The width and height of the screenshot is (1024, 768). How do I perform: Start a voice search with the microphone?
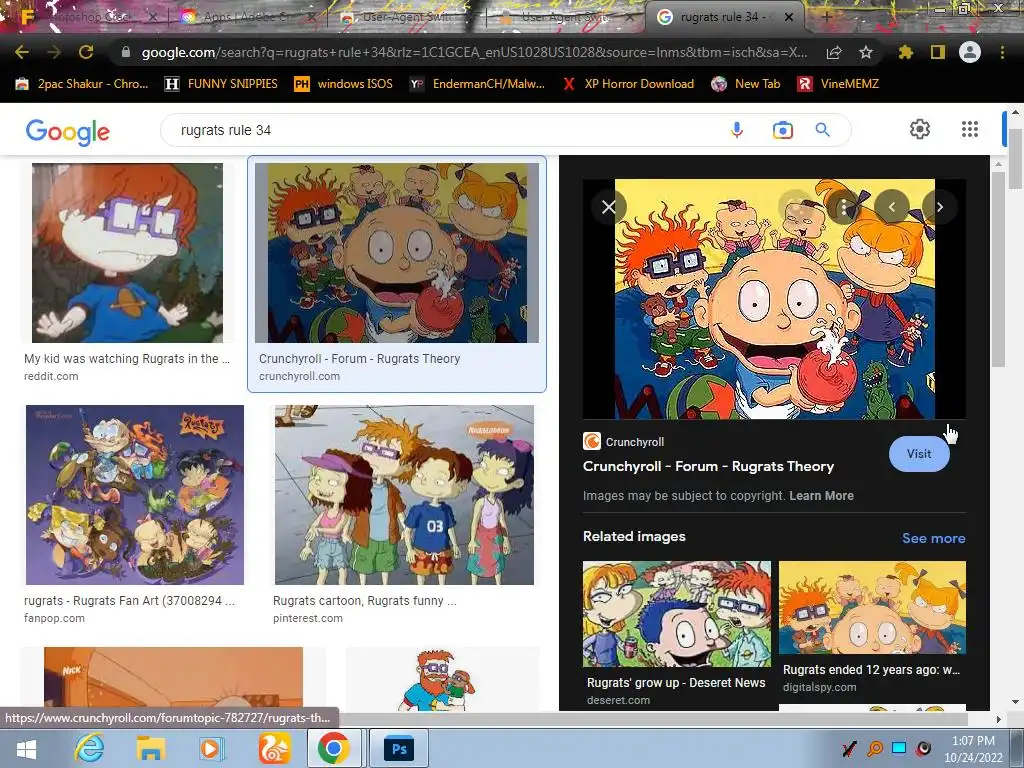coord(737,130)
